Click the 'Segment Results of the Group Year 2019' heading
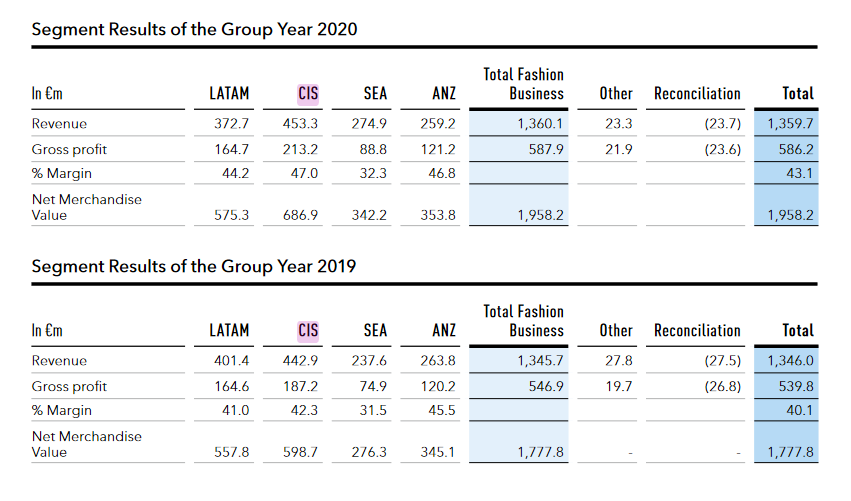 coord(194,267)
